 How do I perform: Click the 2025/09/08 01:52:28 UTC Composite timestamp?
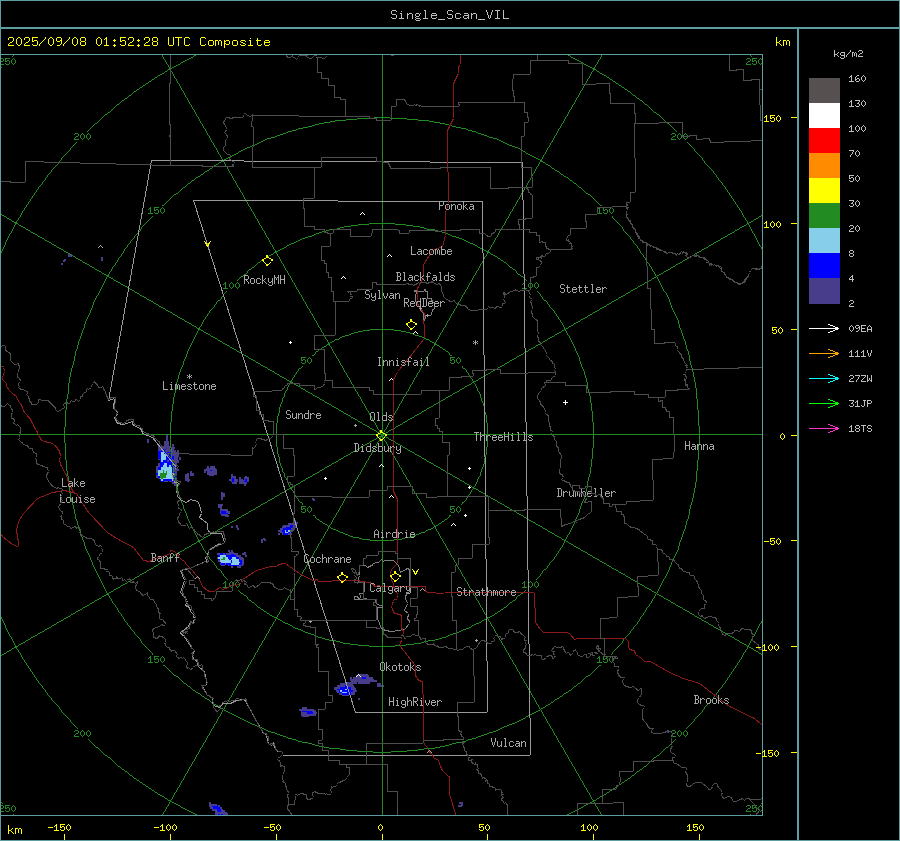138,42
